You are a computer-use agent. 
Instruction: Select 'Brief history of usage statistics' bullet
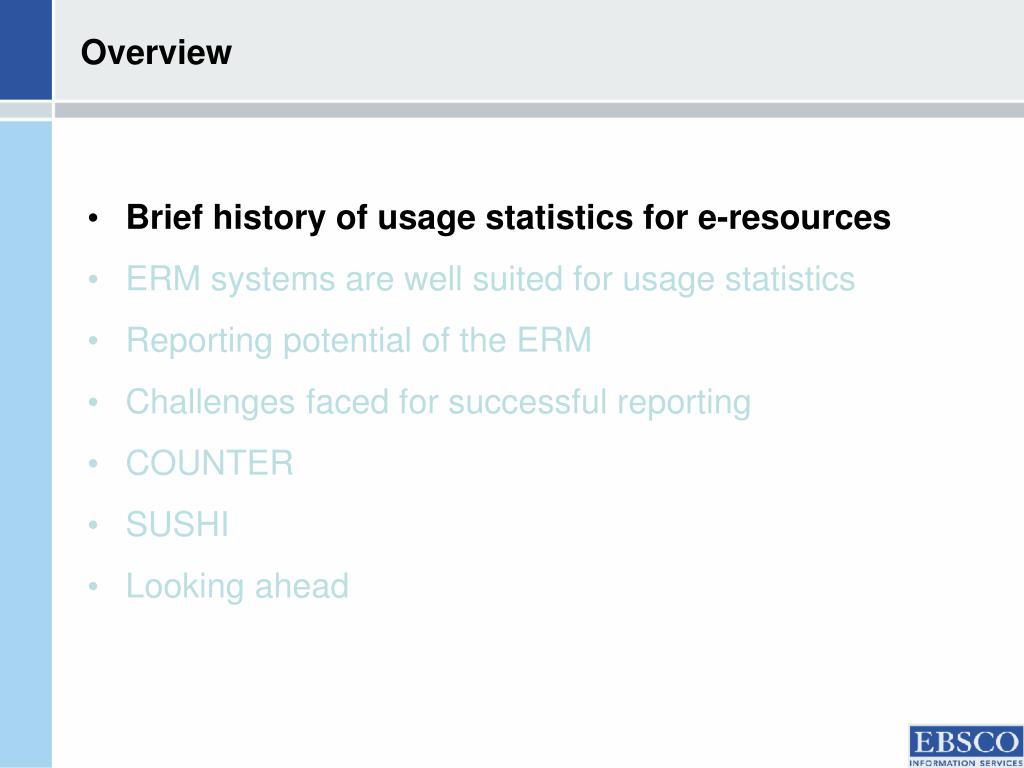[508, 217]
